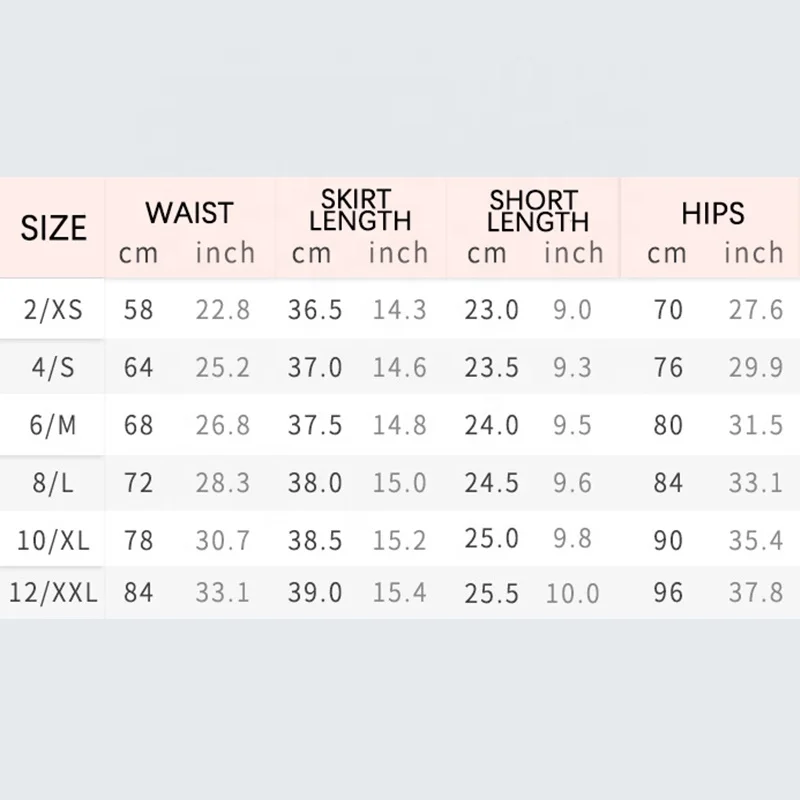Click short length inch value 10.0
Viewport: 800px width, 800px height.
click(573, 593)
